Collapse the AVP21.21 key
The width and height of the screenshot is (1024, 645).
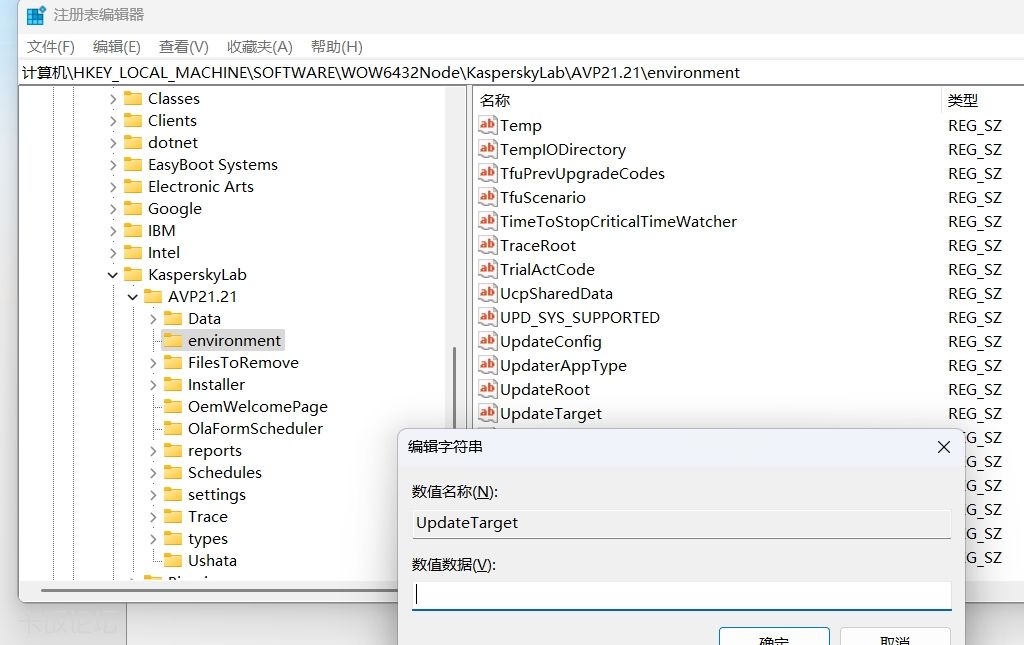click(x=133, y=297)
